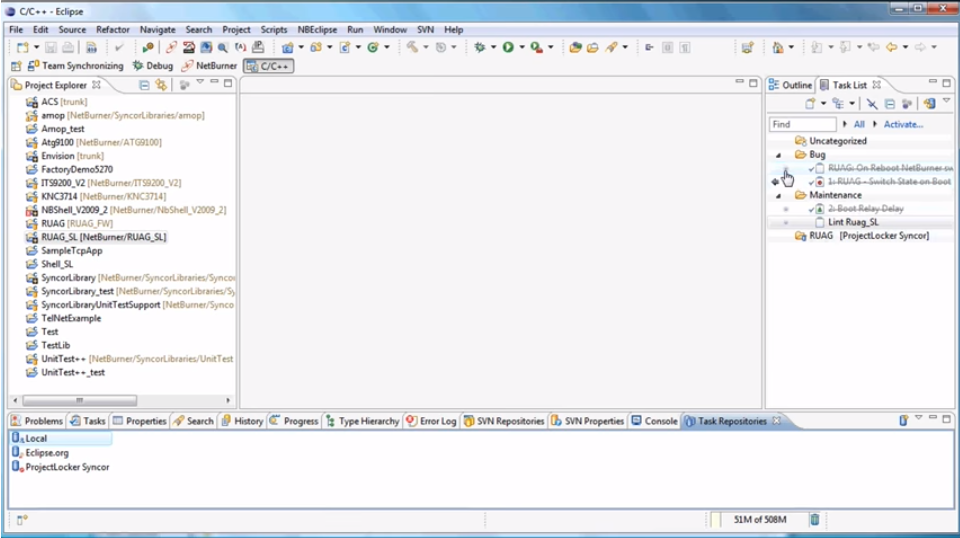Open the Run button dropdown arrow

point(522,47)
